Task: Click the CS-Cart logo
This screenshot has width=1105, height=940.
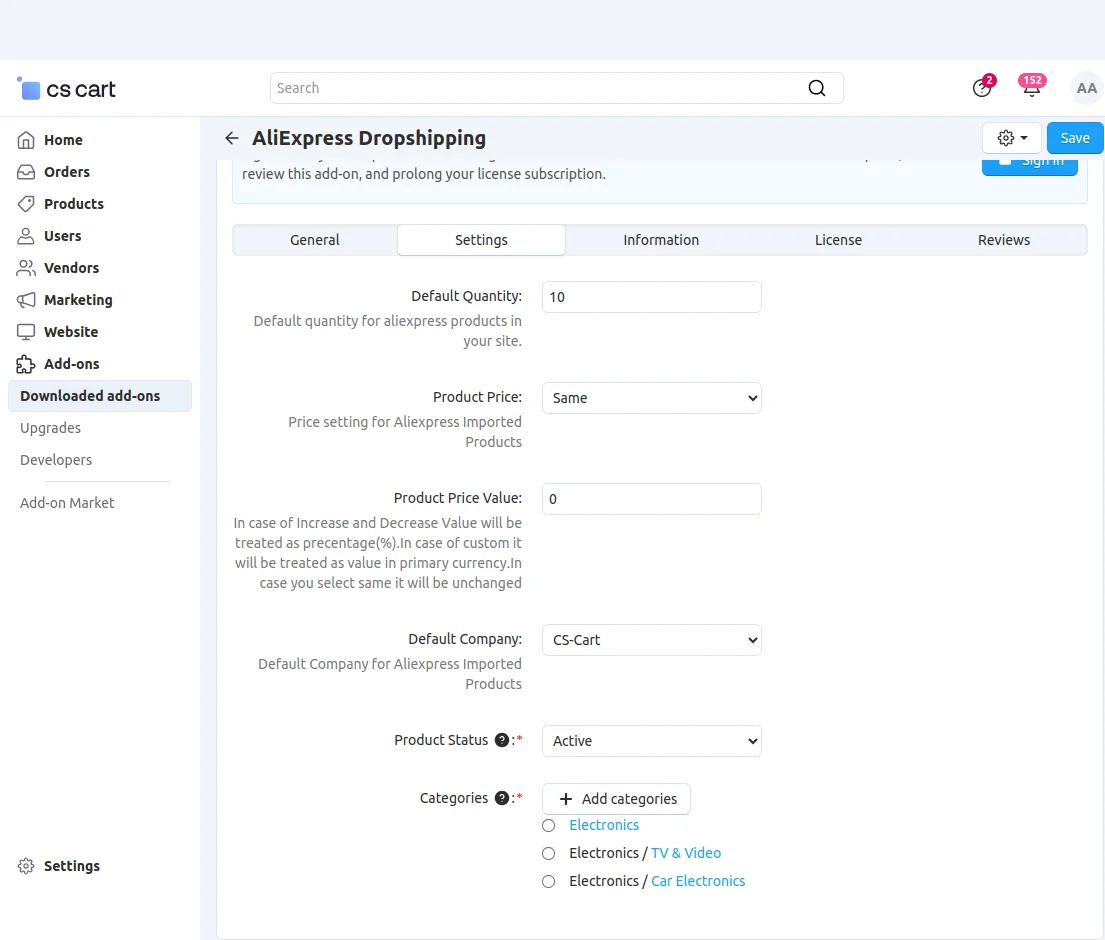Action: coord(67,89)
